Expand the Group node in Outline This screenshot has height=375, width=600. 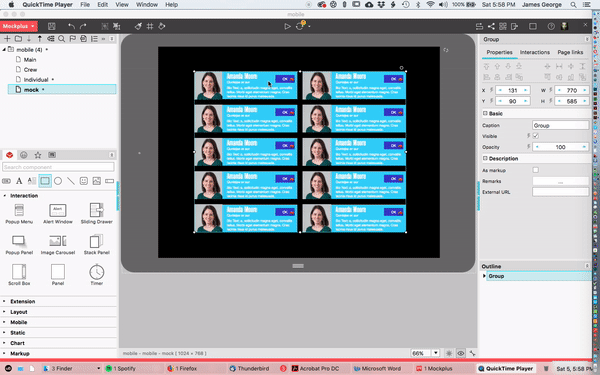pos(484,276)
